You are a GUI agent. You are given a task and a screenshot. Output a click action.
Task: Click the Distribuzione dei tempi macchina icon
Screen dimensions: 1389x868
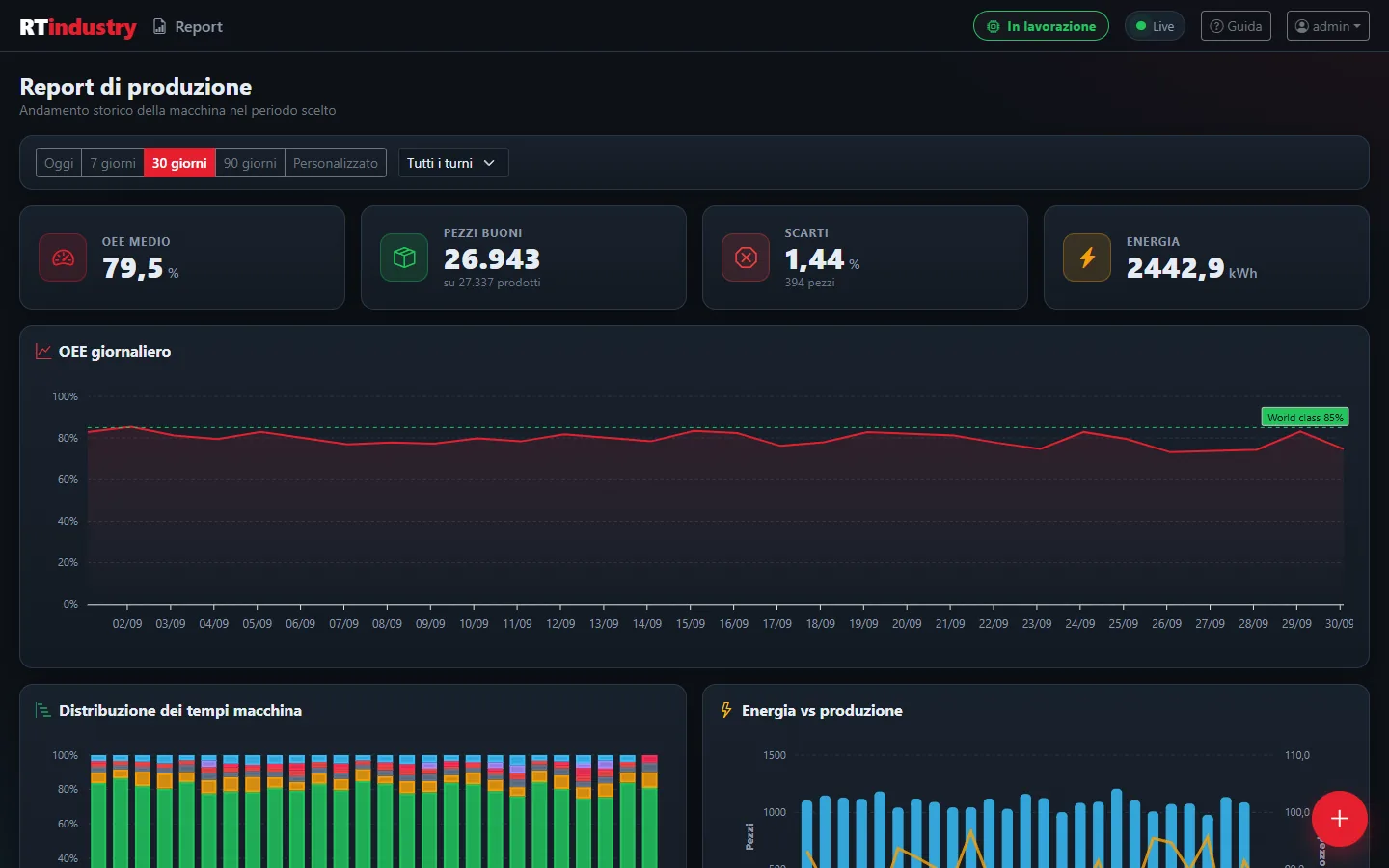[43, 710]
